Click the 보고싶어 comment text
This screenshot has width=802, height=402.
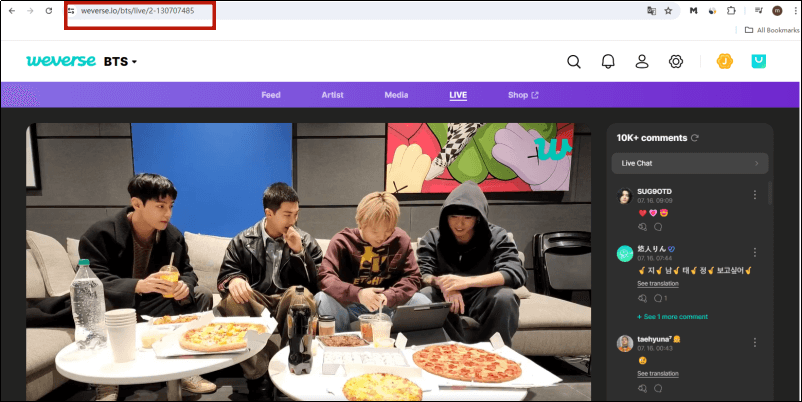(731, 271)
